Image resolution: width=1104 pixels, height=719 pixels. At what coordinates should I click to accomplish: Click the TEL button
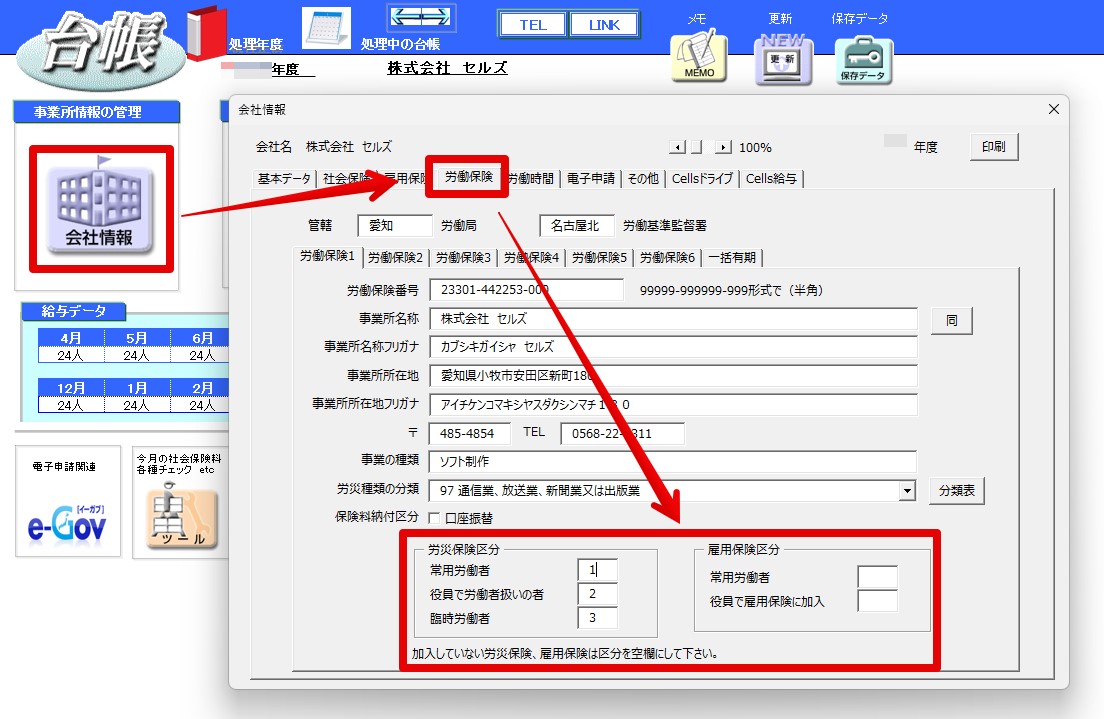[x=533, y=25]
